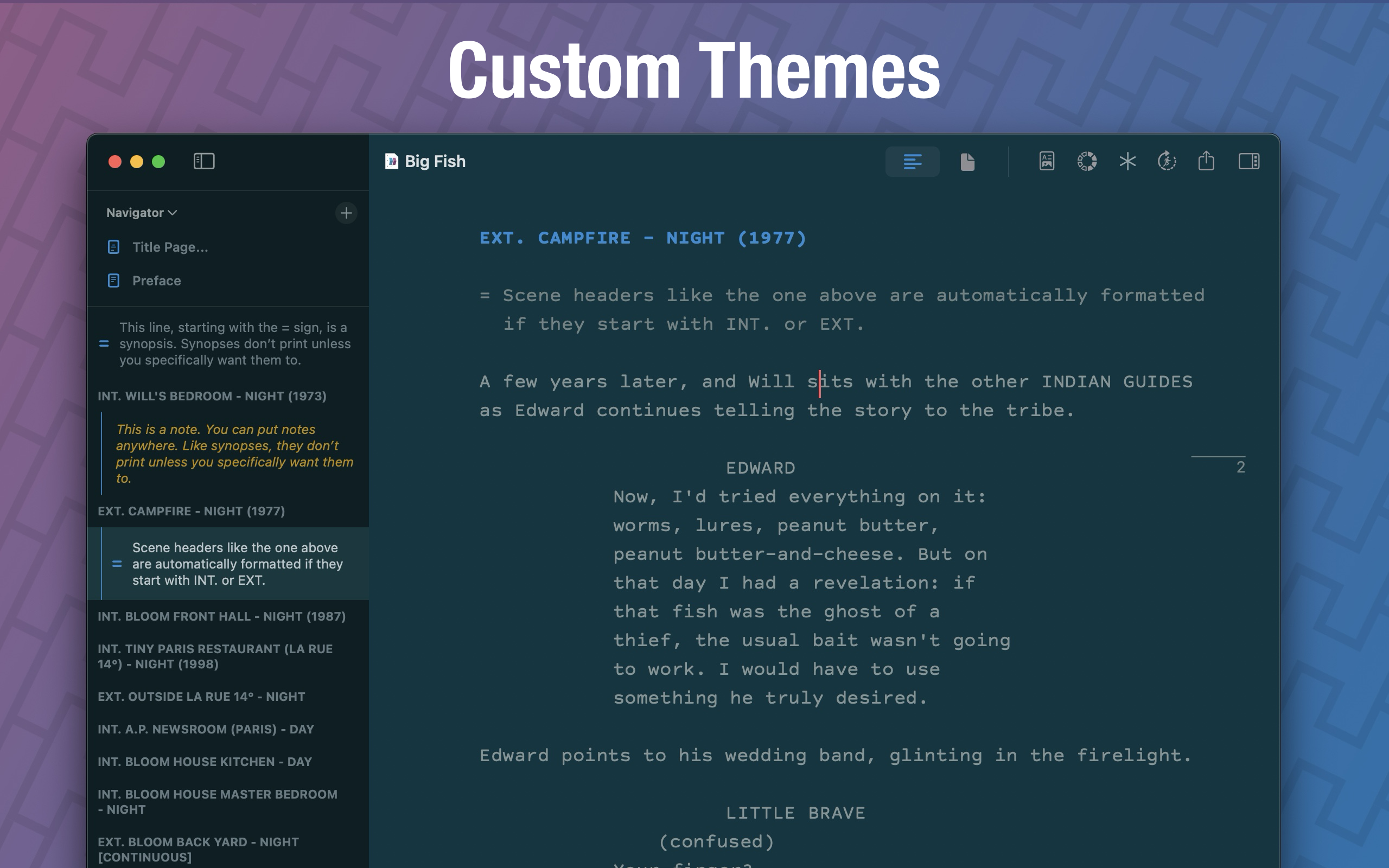Click the dialogue line 'Now, I'd tried everything'
Image resolution: width=1389 pixels, height=868 pixels.
[x=800, y=496]
